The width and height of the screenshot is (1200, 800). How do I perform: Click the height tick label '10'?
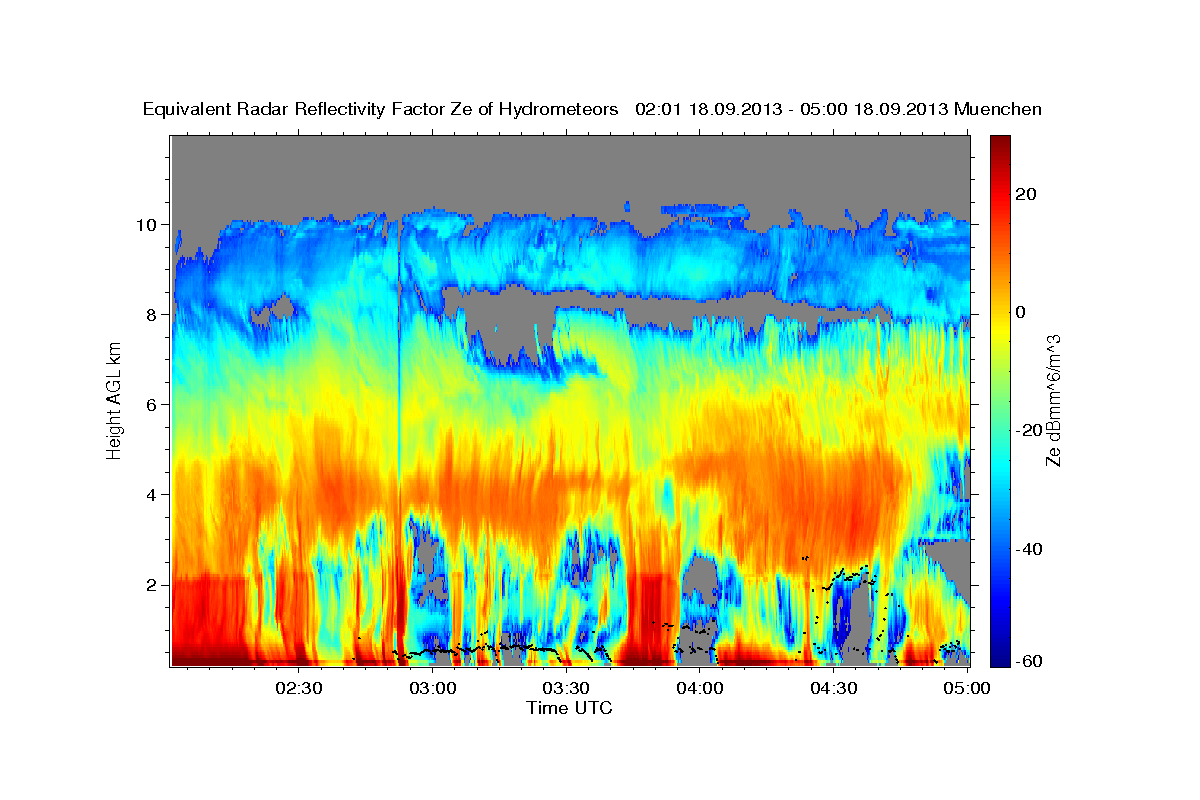tap(145, 224)
